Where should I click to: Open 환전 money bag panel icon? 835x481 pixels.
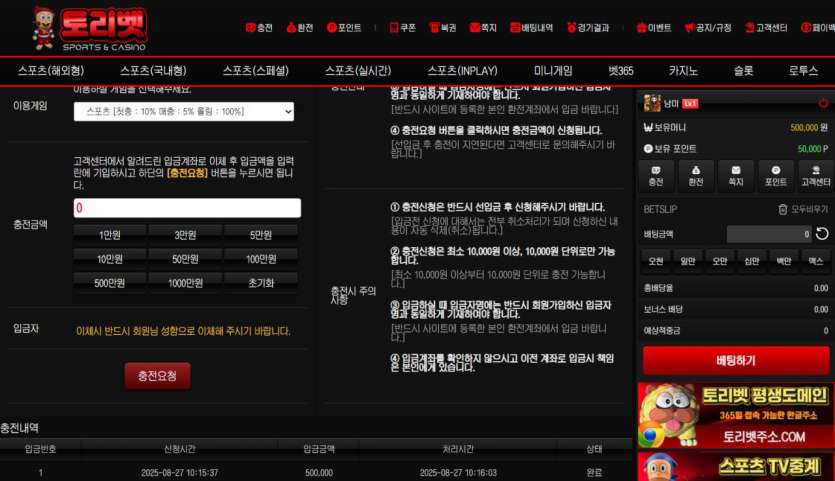[x=696, y=175]
